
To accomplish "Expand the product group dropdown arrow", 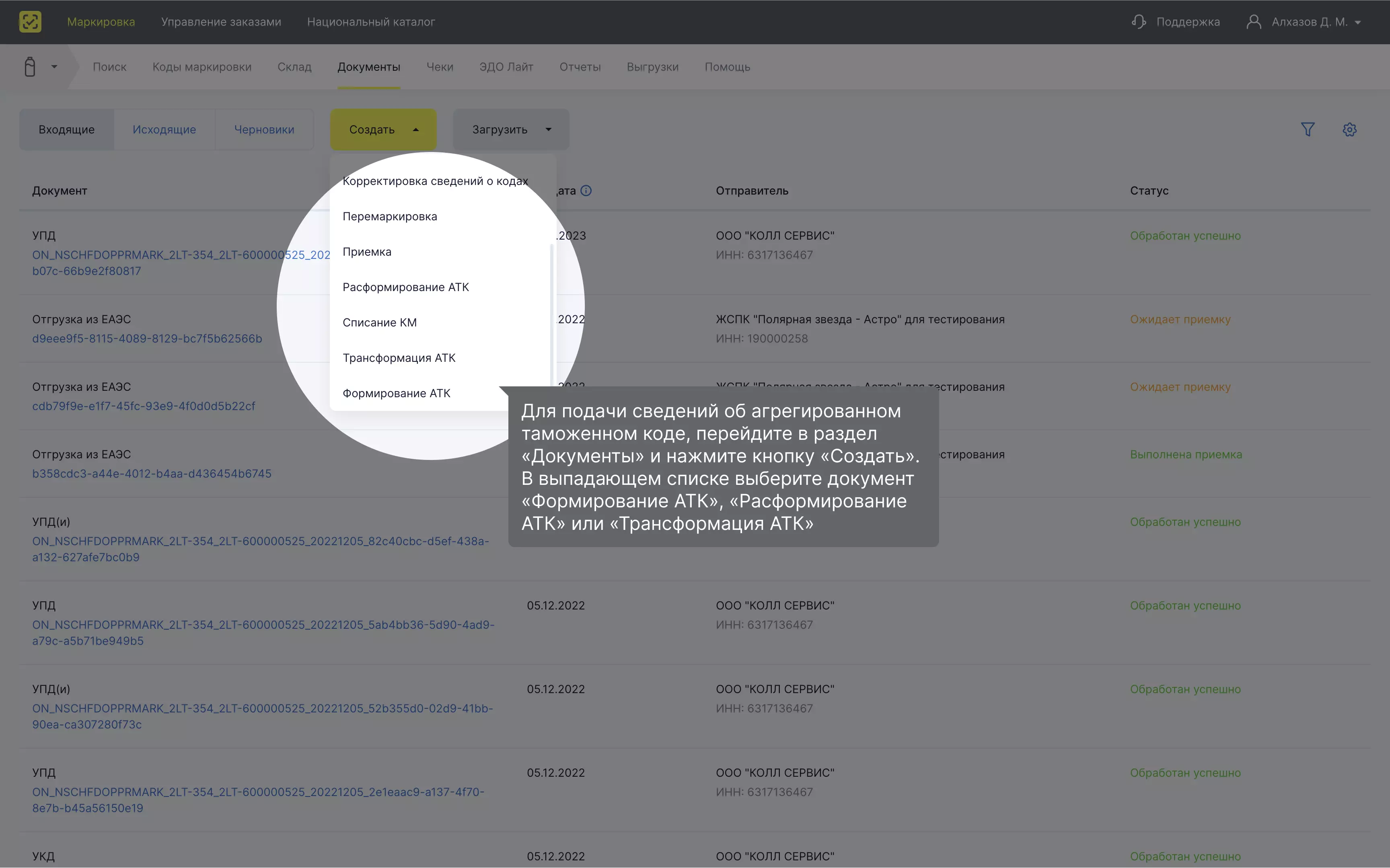I will (54, 67).
